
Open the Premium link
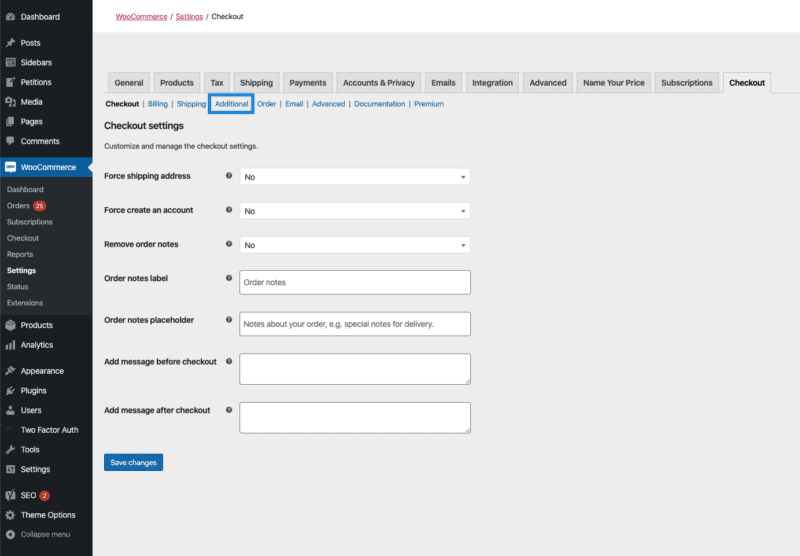[x=429, y=104]
